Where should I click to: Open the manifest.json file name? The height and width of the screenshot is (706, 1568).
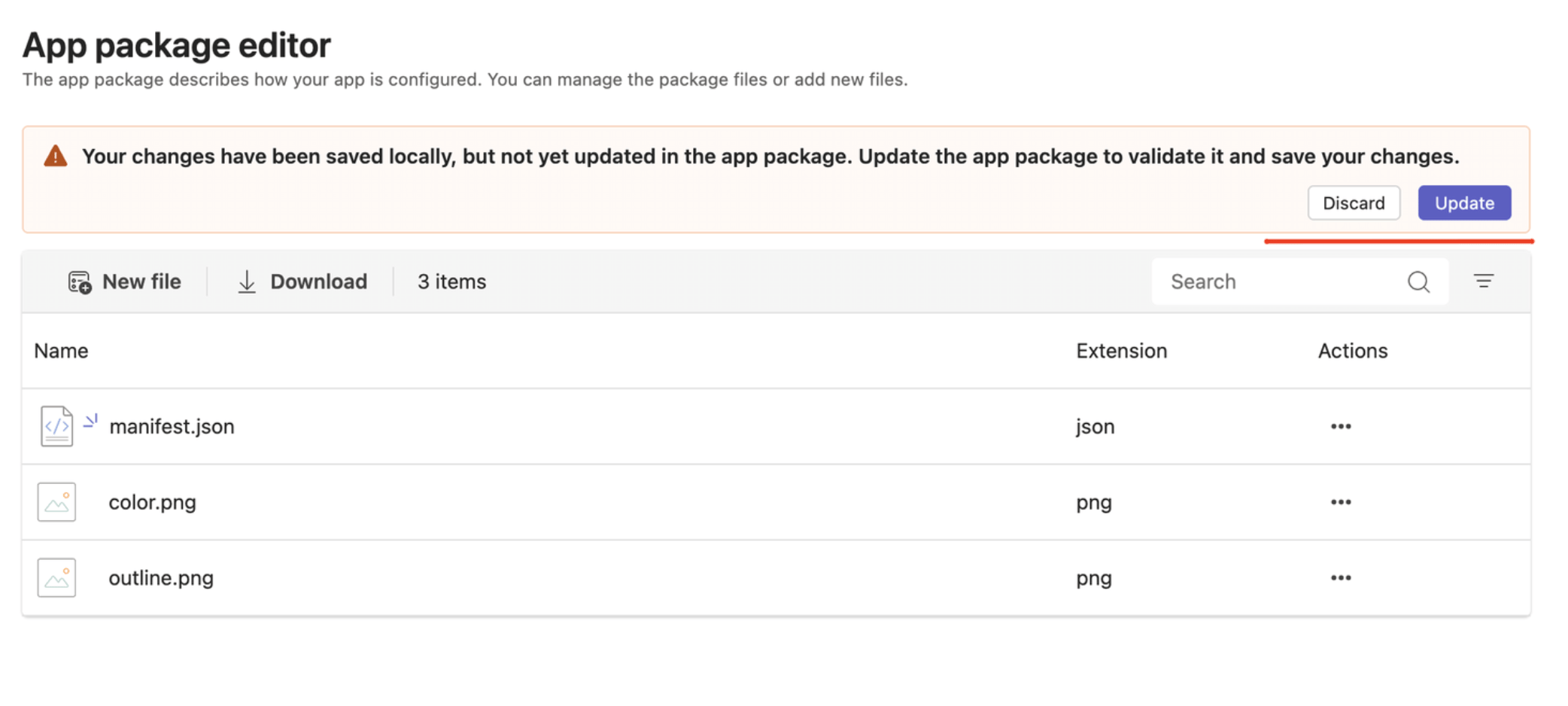[x=172, y=427]
